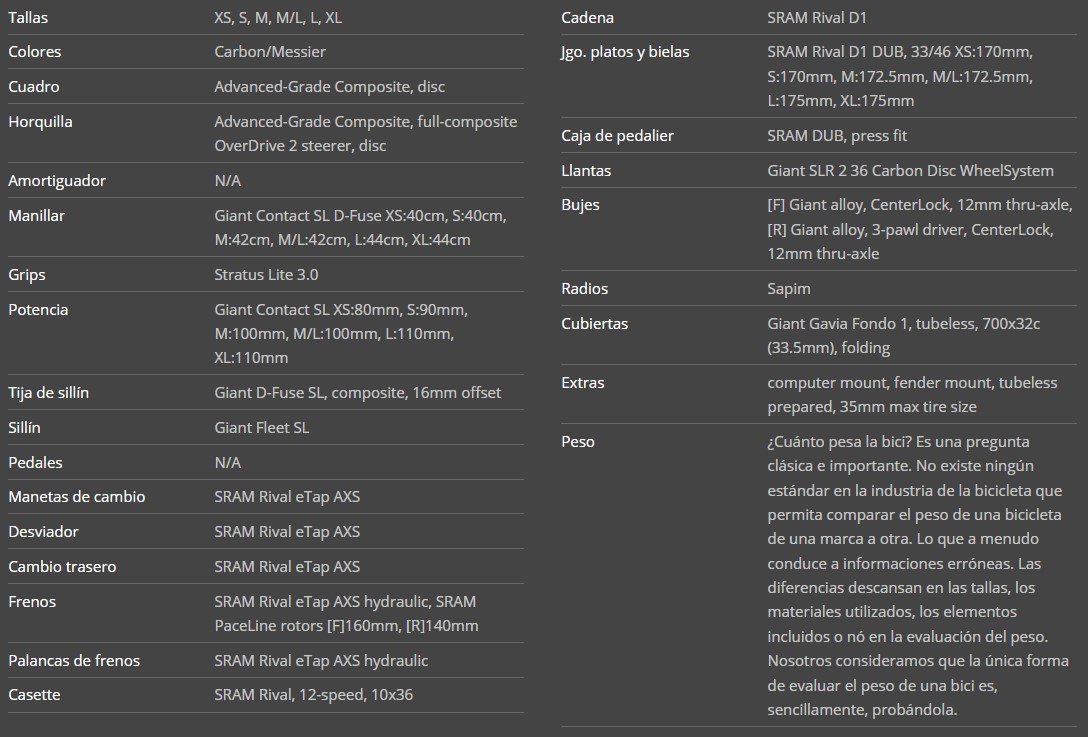Click the Manillar specification label
The height and width of the screenshot is (737, 1088).
[37, 216]
